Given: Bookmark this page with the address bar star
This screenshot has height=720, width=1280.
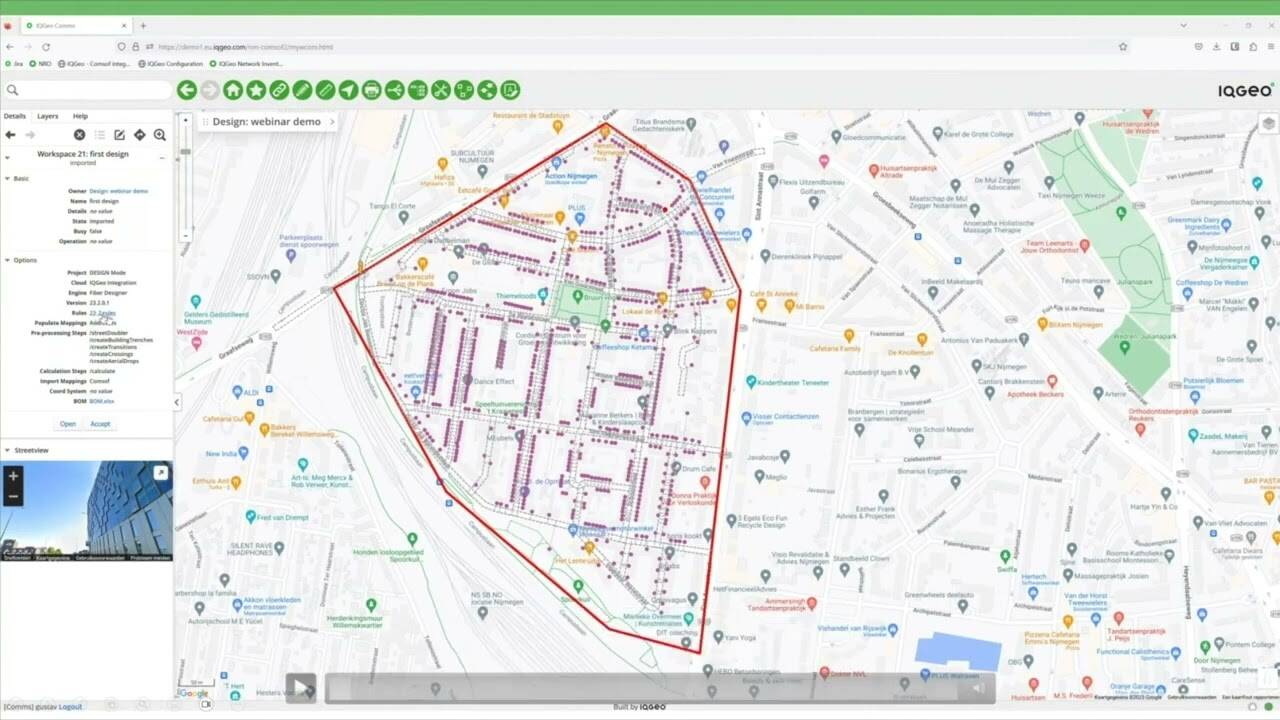Looking at the screenshot, I should pyautogui.click(x=1123, y=47).
